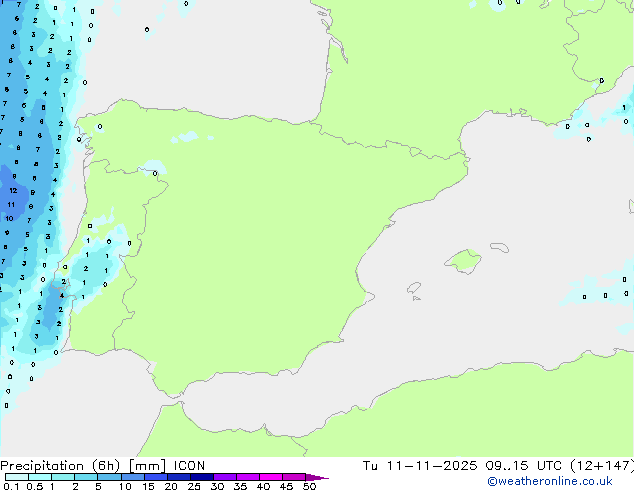Open the weatheronline.co.uk copyright link
This screenshot has width=634, height=490.
click(x=550, y=481)
